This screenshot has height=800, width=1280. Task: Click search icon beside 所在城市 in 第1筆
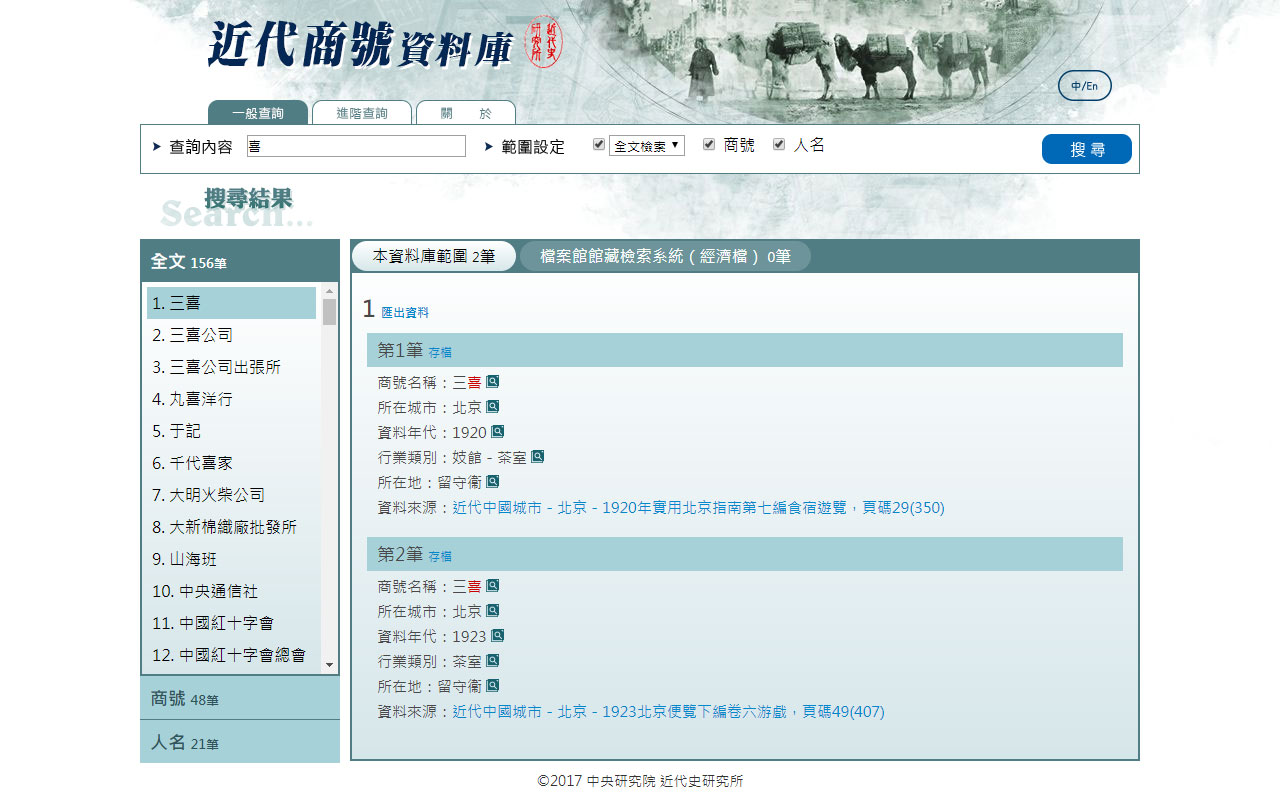492,406
